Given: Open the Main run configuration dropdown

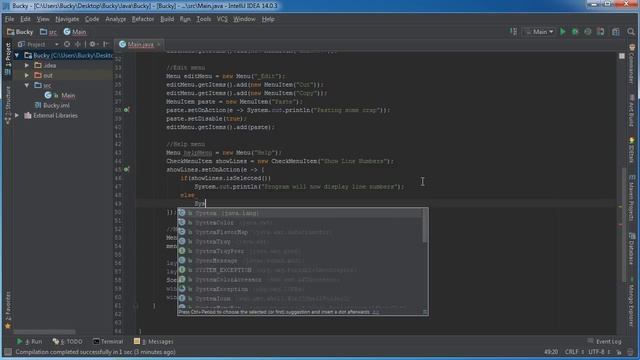Looking at the screenshot, I should pos(539,31).
